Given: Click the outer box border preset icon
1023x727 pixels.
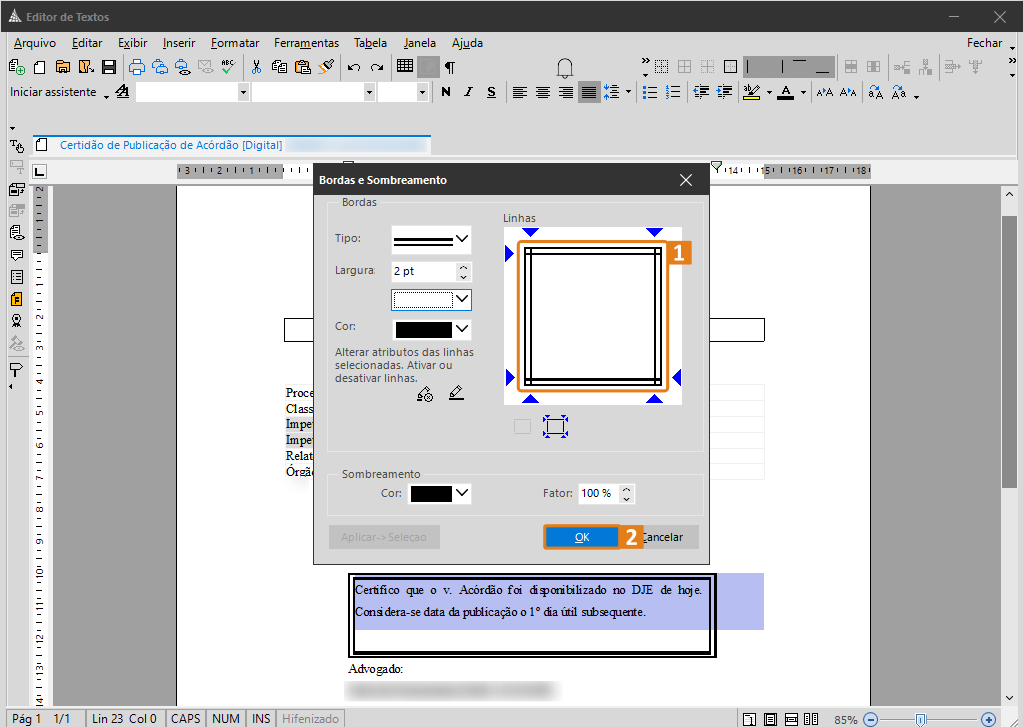Looking at the screenshot, I should click(555, 427).
